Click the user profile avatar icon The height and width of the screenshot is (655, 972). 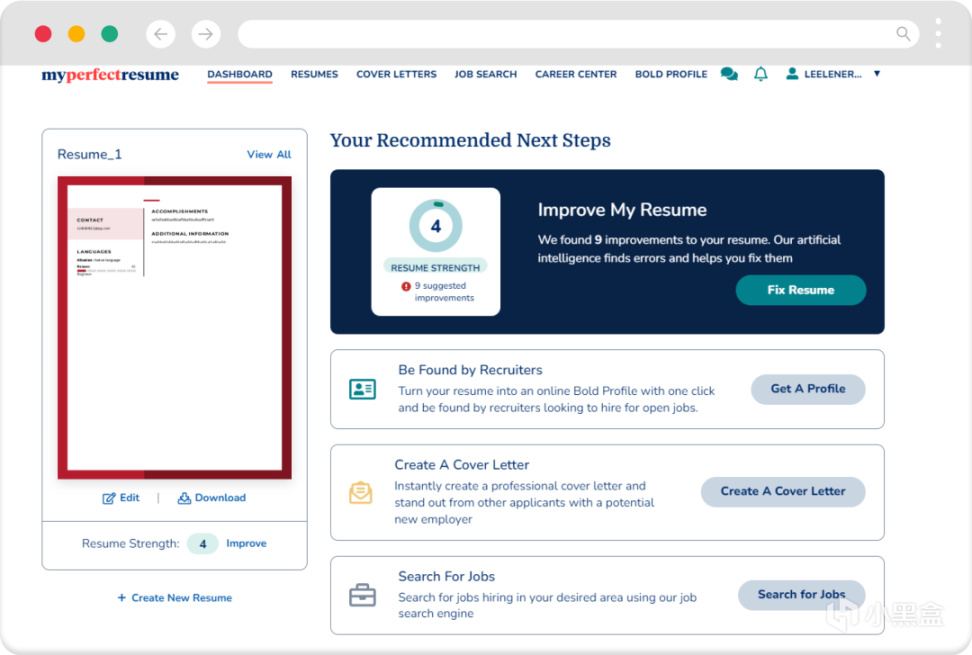[792, 74]
